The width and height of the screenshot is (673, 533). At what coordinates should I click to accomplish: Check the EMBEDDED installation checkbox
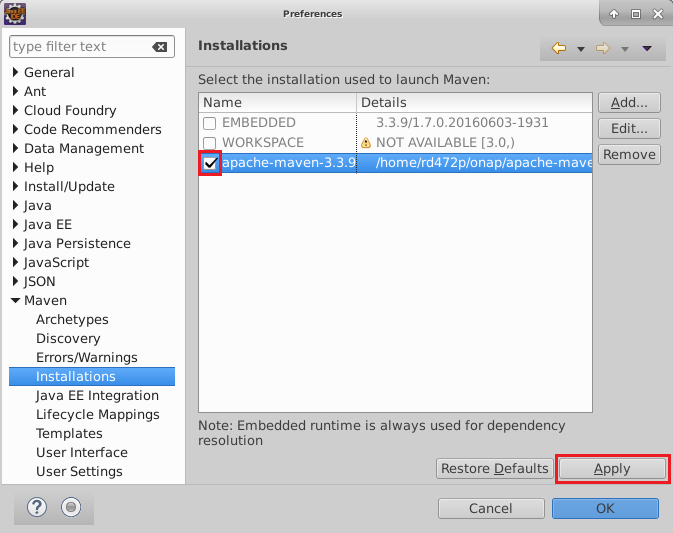[209, 123]
